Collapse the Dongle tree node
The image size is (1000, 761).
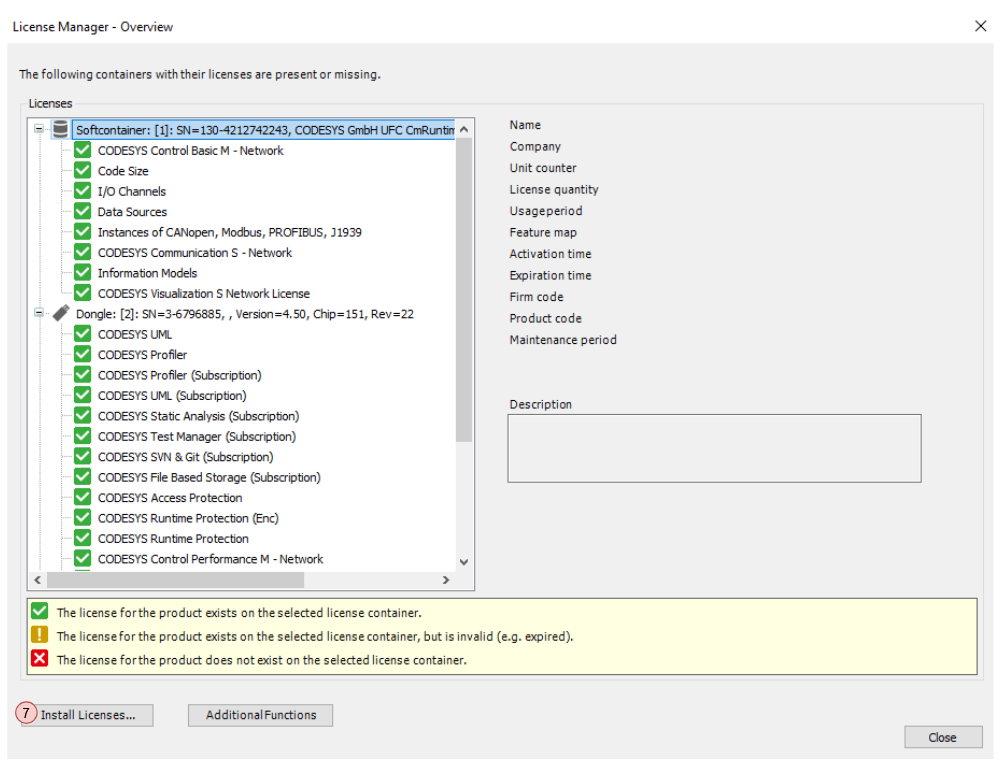coord(38,313)
